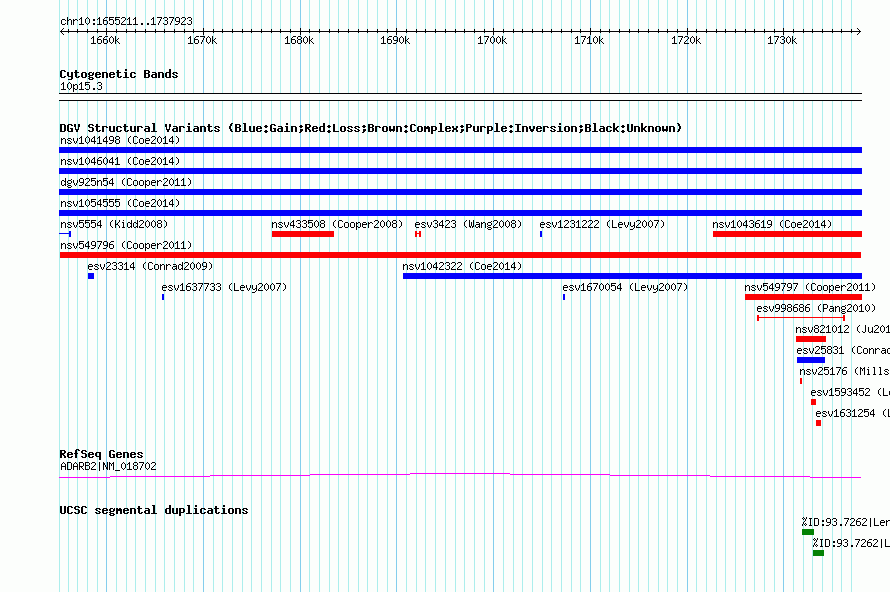890x592 pixels.
Task: Click the esv1637733 (Levy2007) label
Action: (x=224, y=287)
